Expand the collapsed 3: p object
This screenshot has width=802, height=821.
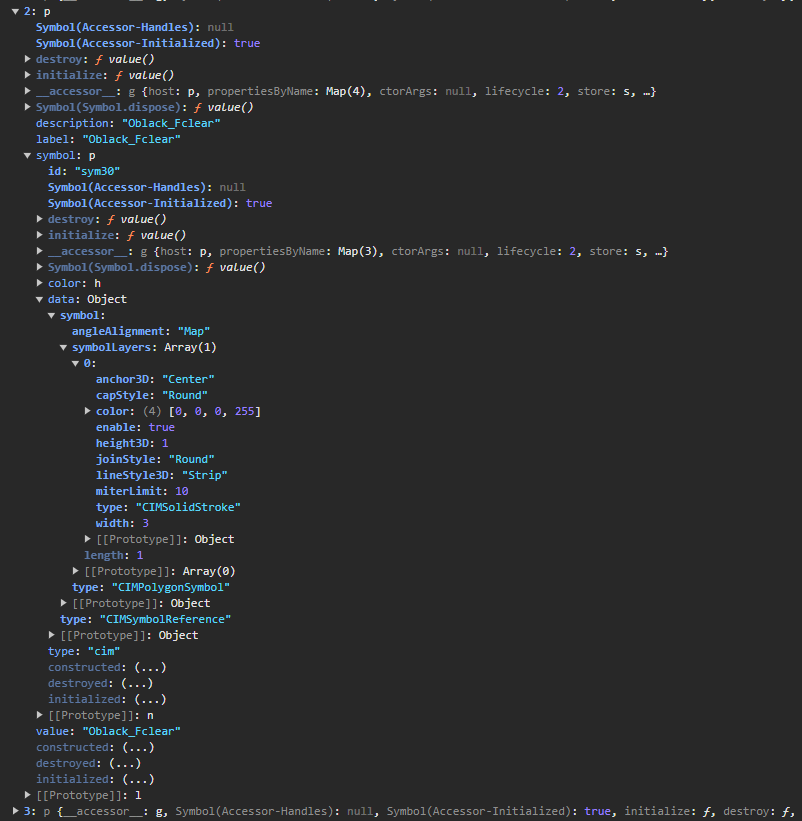tap(16, 811)
